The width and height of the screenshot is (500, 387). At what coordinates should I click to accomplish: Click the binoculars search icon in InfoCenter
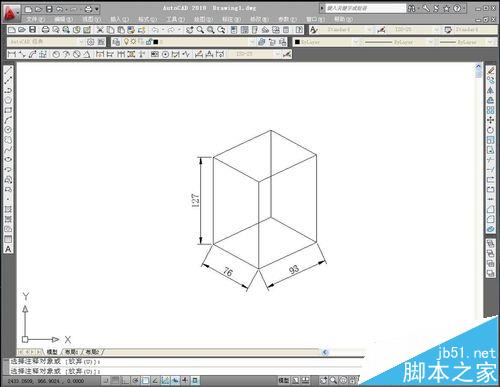coord(412,8)
